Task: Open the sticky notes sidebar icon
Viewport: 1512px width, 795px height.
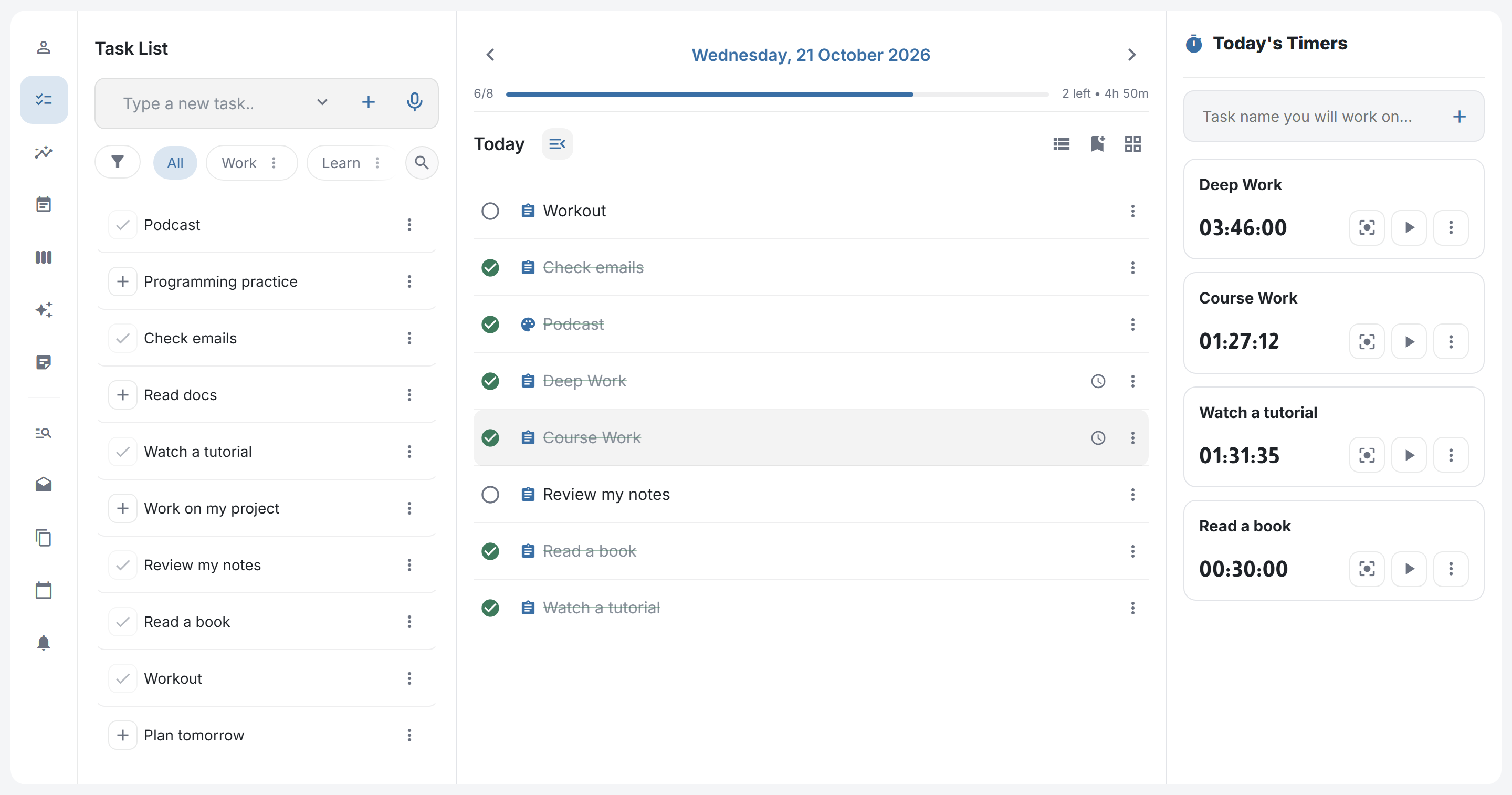Action: [x=44, y=362]
